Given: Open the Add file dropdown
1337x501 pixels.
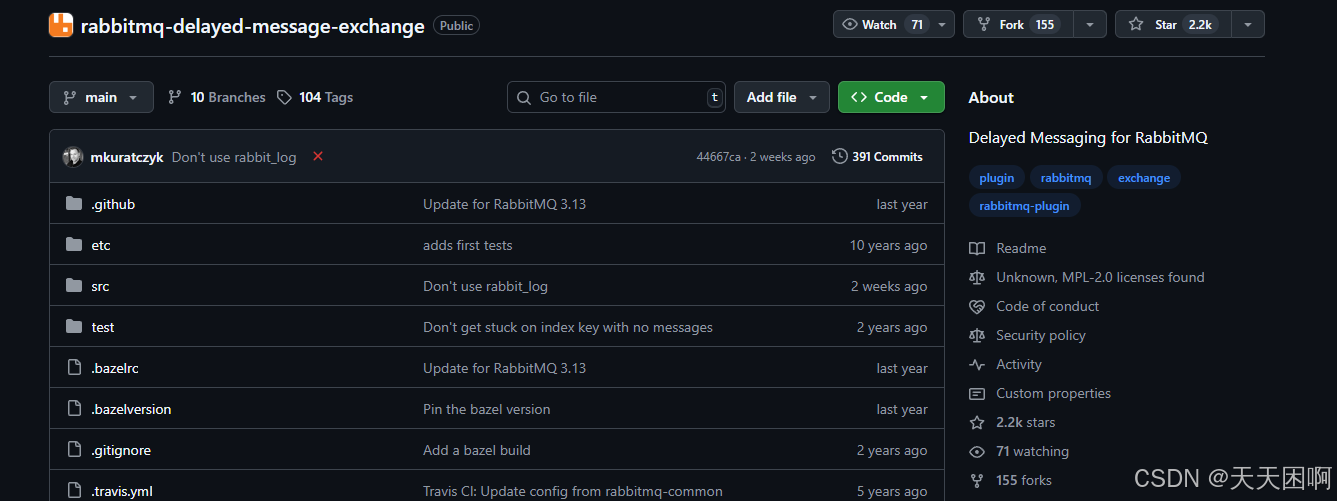Looking at the screenshot, I should tap(782, 97).
